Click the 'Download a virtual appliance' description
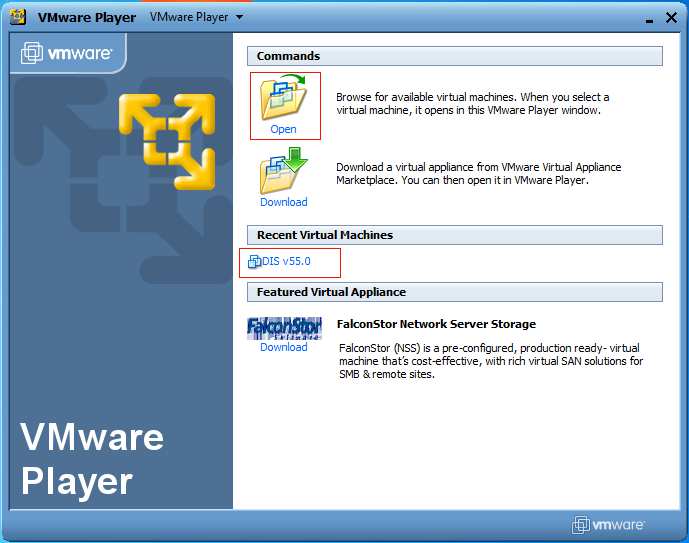689x543 pixels. (479, 174)
